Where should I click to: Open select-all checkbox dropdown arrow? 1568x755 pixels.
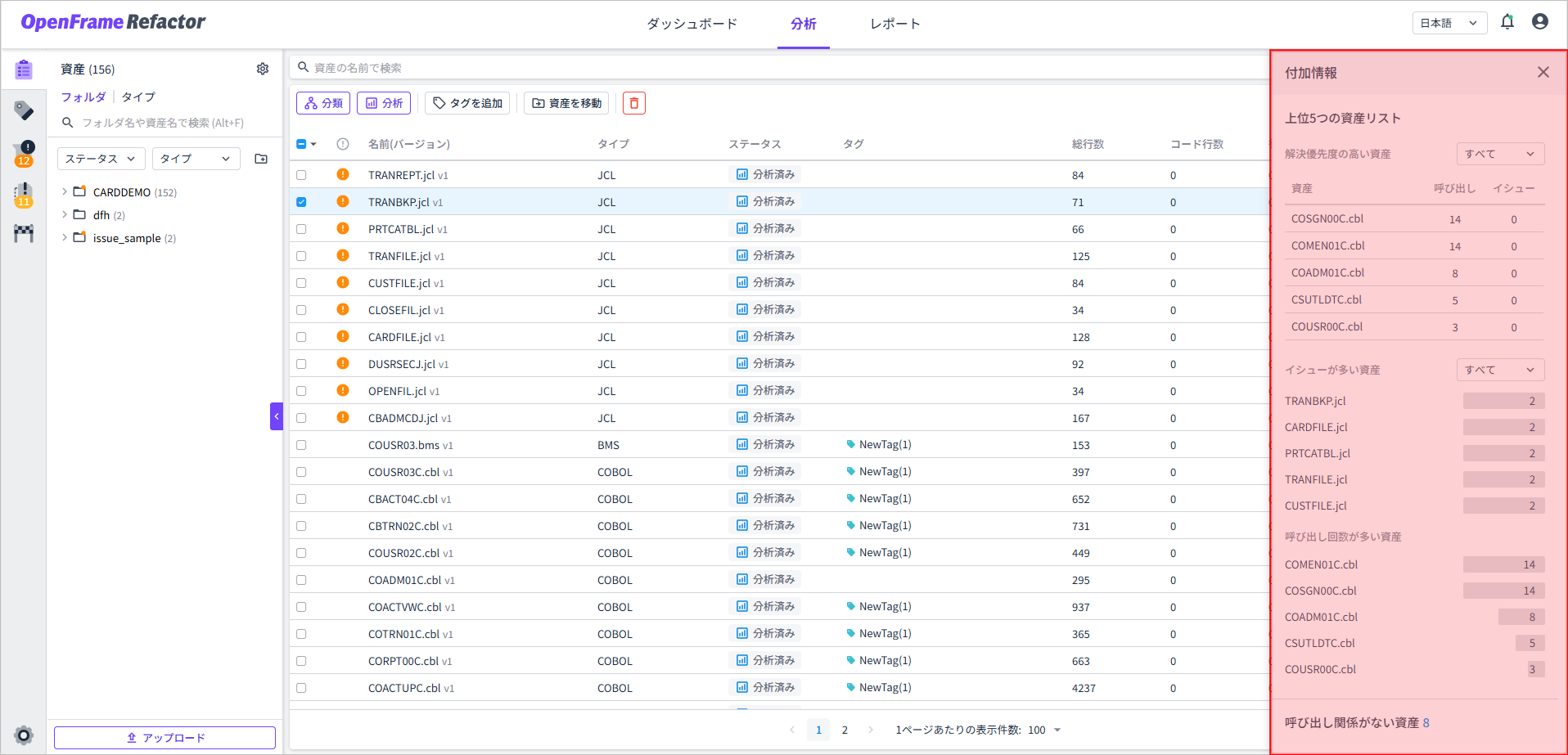click(x=313, y=144)
